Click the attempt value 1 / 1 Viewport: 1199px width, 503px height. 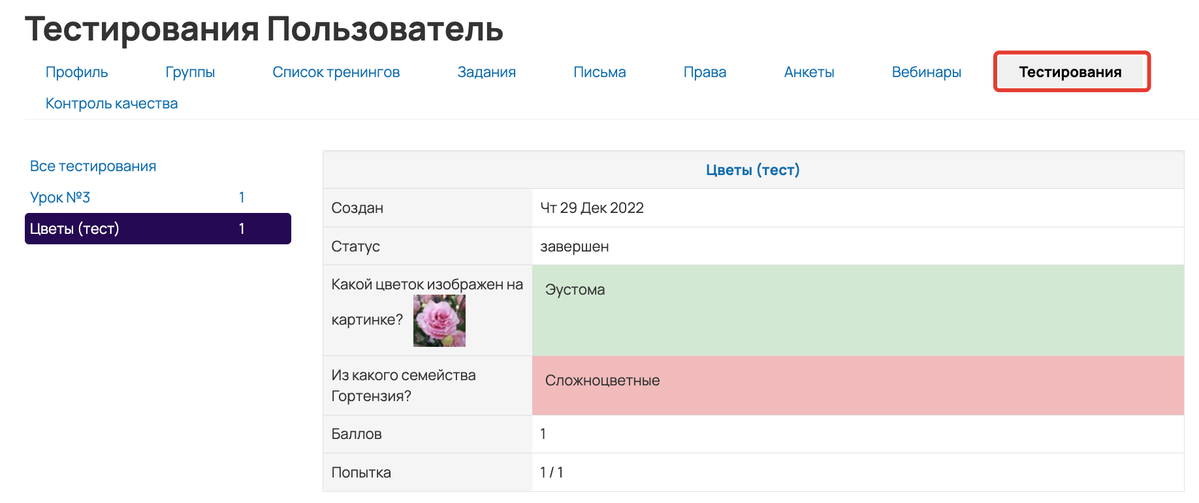pyautogui.click(x=551, y=472)
